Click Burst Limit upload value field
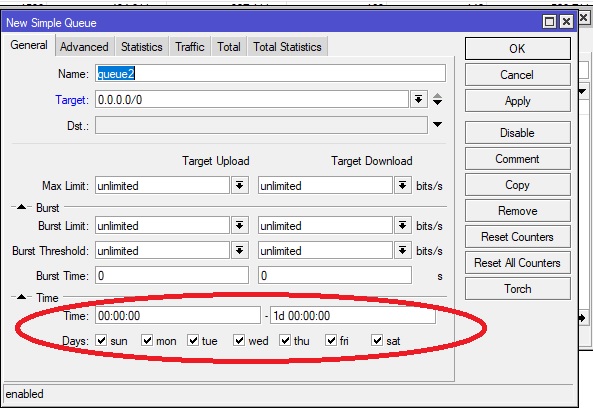 162,225
